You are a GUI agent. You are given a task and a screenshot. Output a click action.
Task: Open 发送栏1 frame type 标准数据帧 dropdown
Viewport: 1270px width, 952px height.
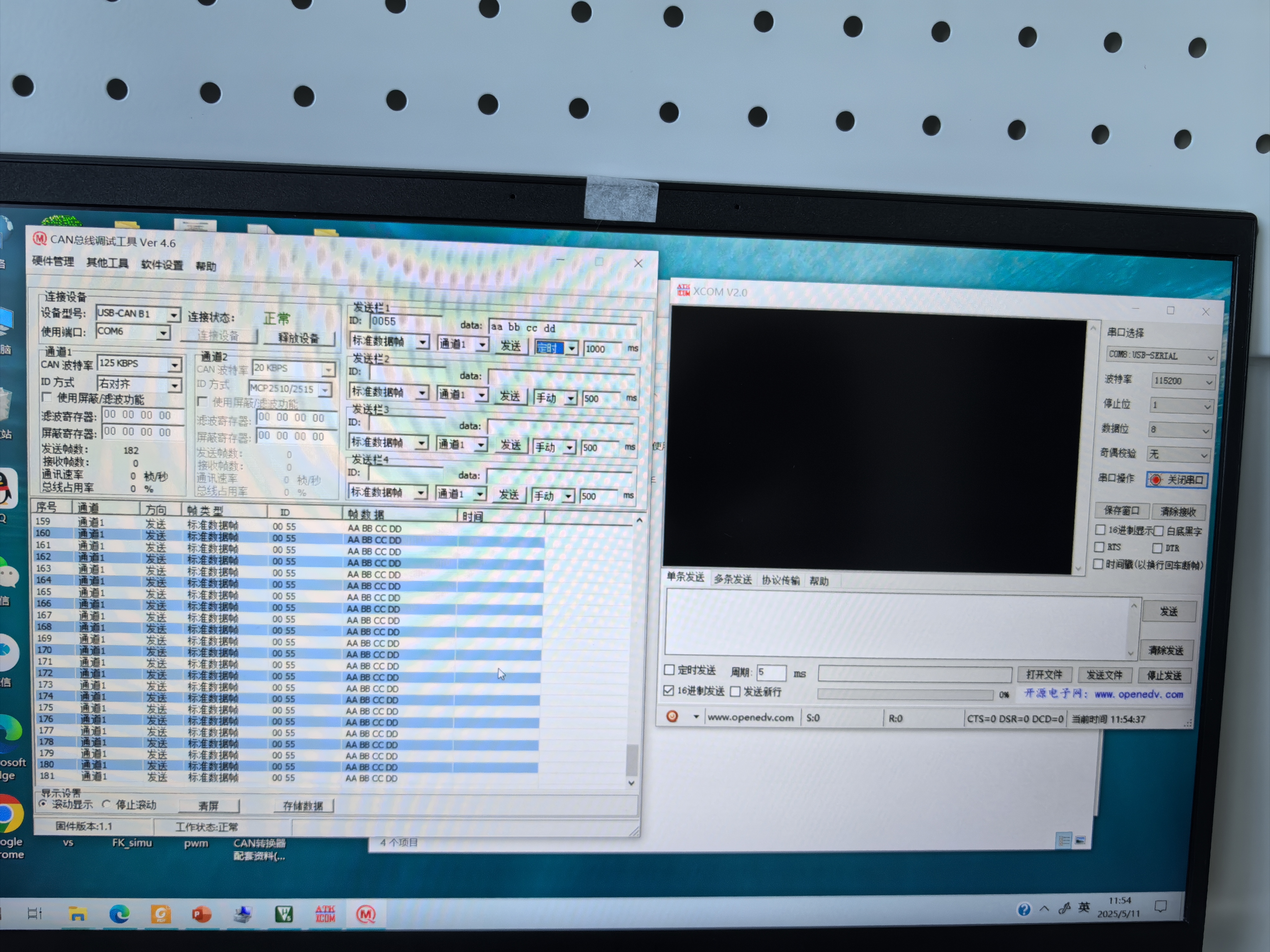click(423, 342)
